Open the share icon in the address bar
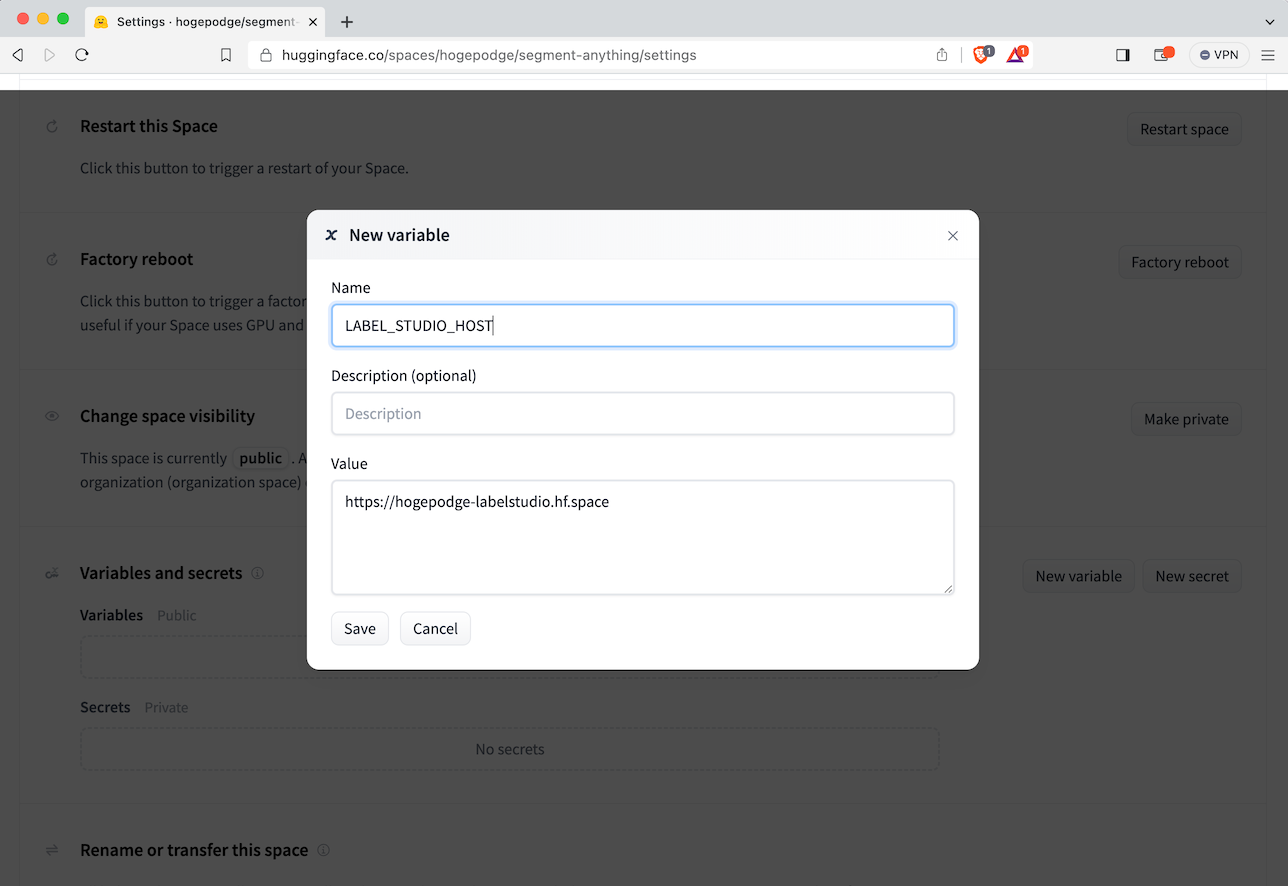1288x886 pixels. [x=941, y=55]
